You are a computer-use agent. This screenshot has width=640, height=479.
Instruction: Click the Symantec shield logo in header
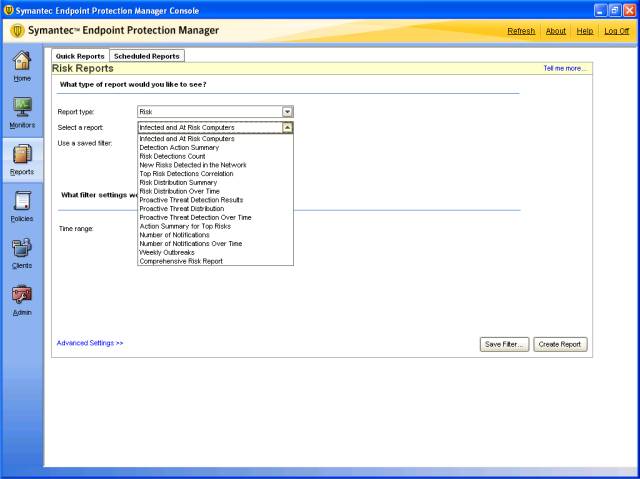click(17, 31)
